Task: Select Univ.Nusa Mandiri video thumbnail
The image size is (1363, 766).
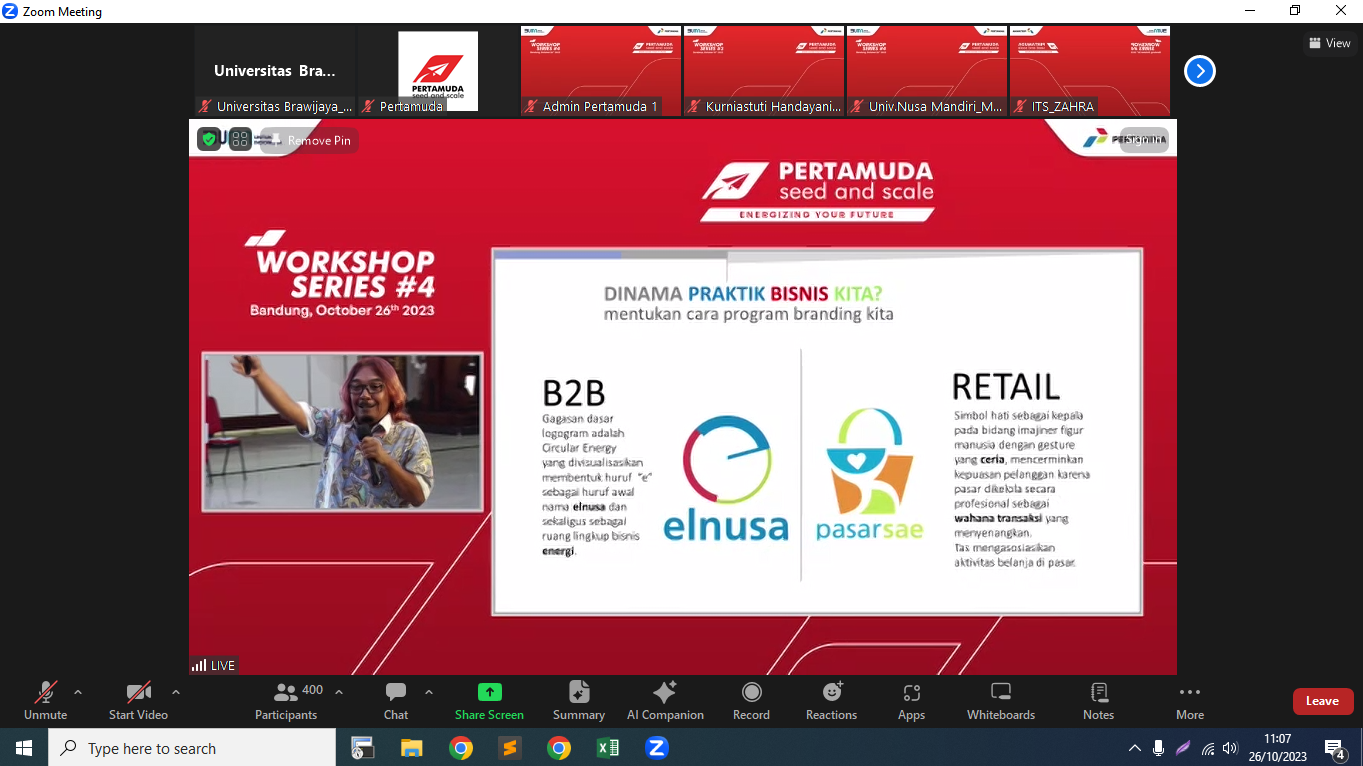Action: (927, 71)
